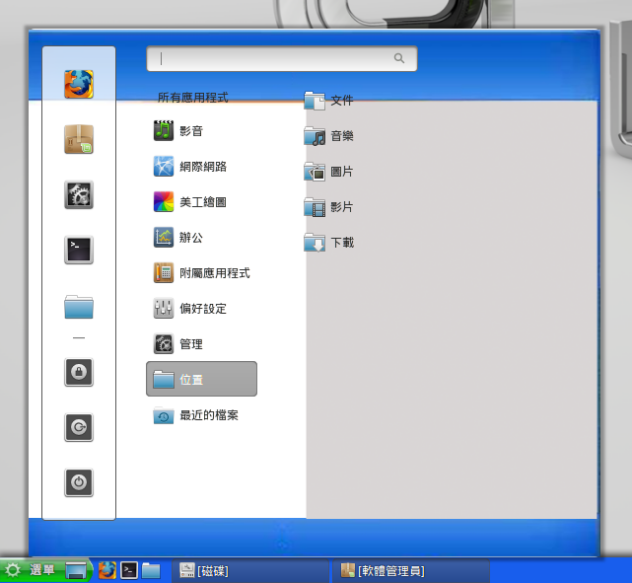Launch Terminal from the taskbar launcher

click(x=129, y=571)
